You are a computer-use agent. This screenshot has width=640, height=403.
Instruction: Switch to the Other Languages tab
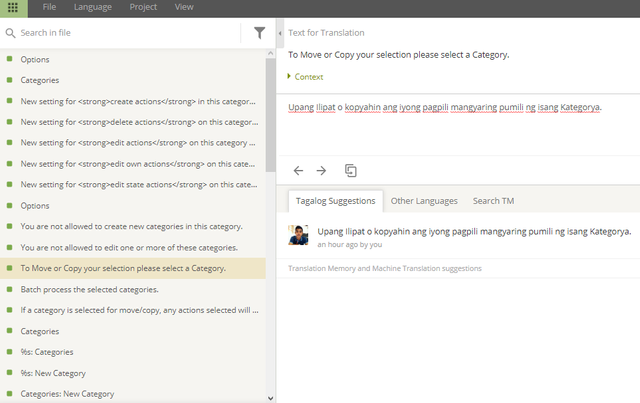coord(424,201)
